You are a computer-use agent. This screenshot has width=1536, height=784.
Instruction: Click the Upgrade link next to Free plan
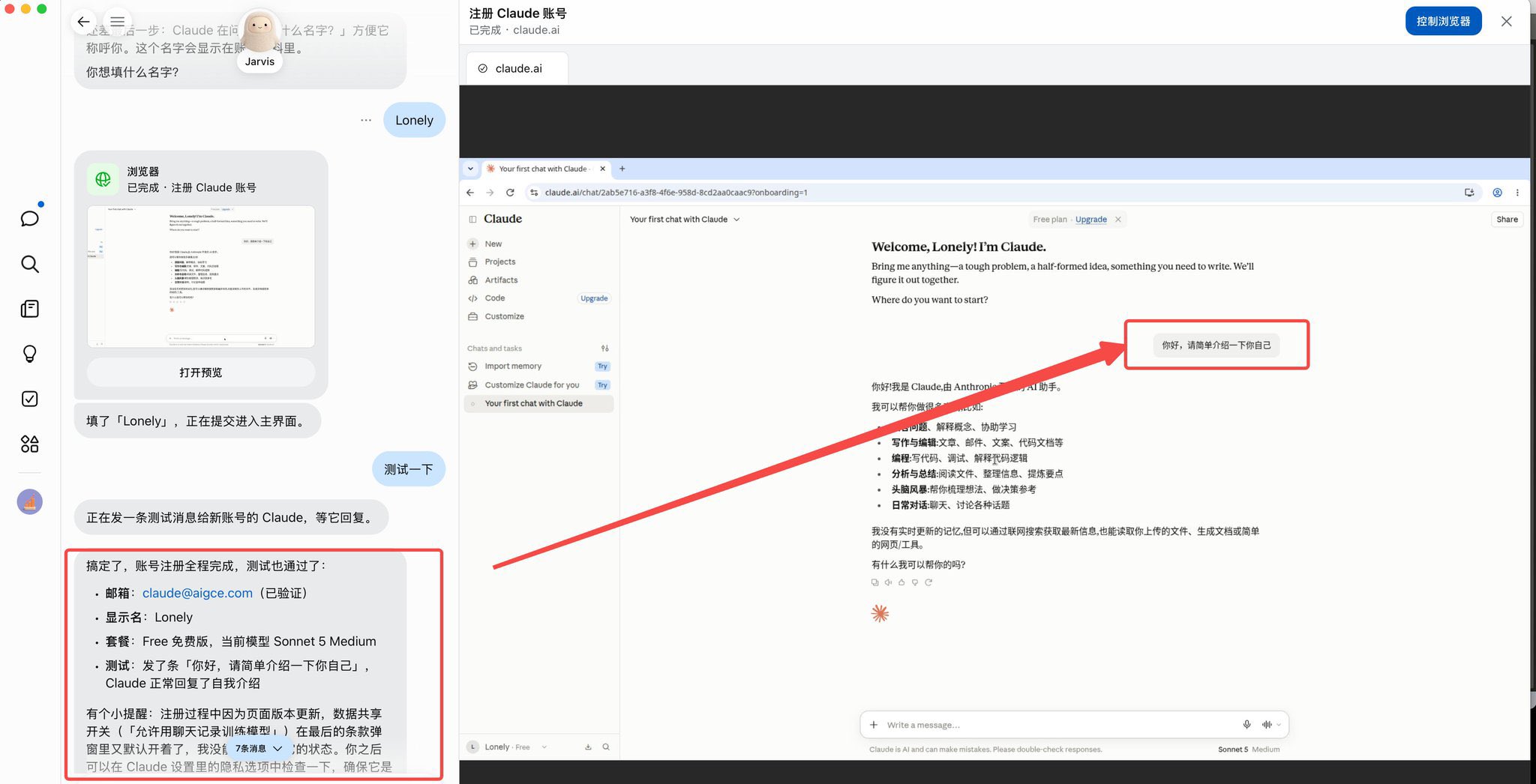click(1090, 220)
